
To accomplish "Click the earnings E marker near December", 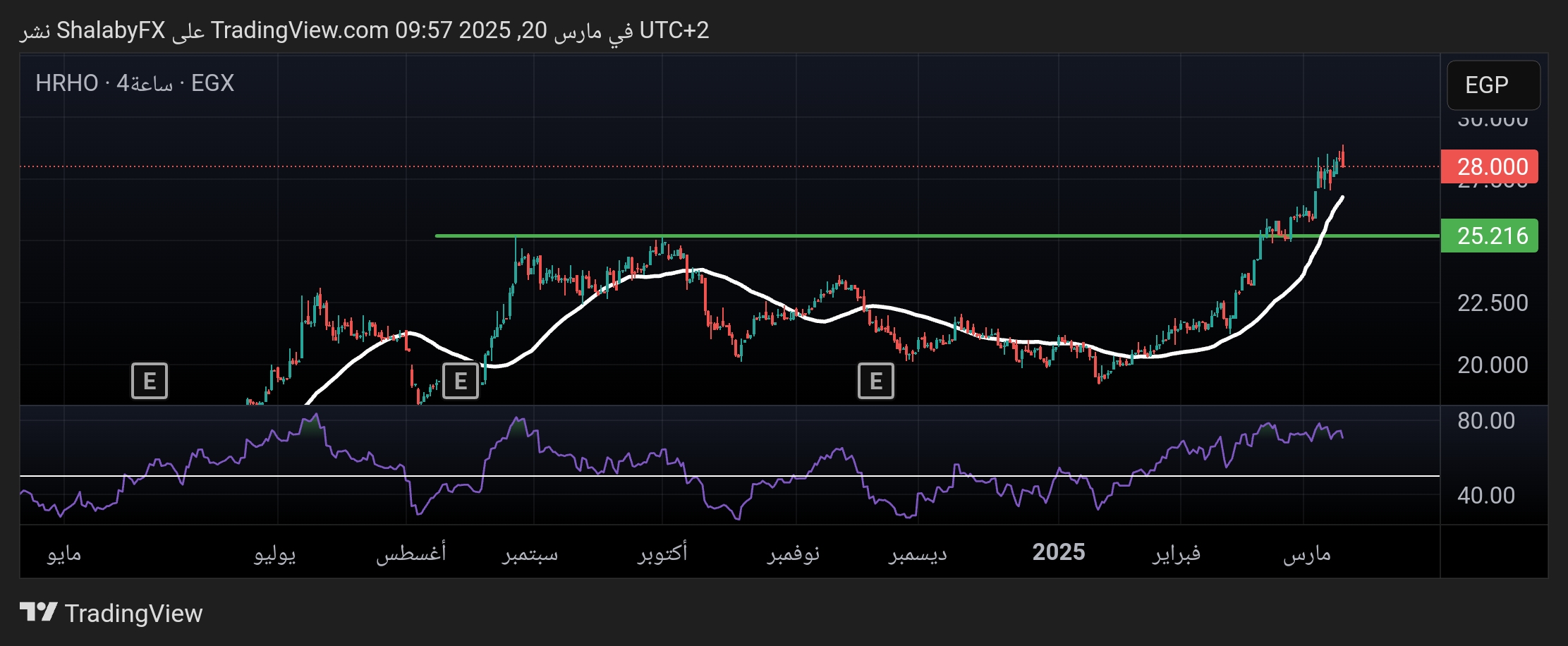I will (876, 381).
